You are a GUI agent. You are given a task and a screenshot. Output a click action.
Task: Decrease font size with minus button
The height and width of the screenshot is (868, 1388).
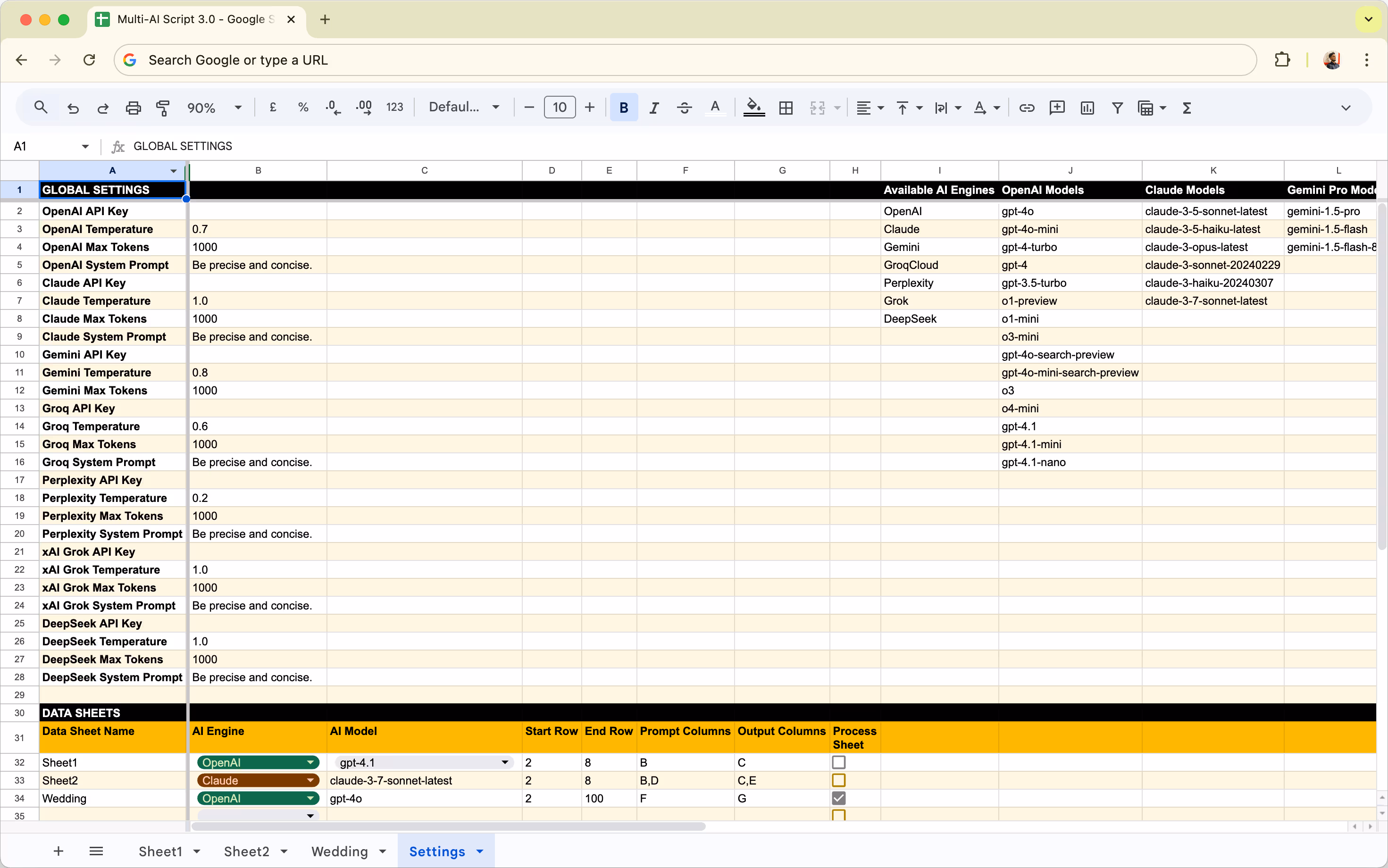[x=529, y=108]
